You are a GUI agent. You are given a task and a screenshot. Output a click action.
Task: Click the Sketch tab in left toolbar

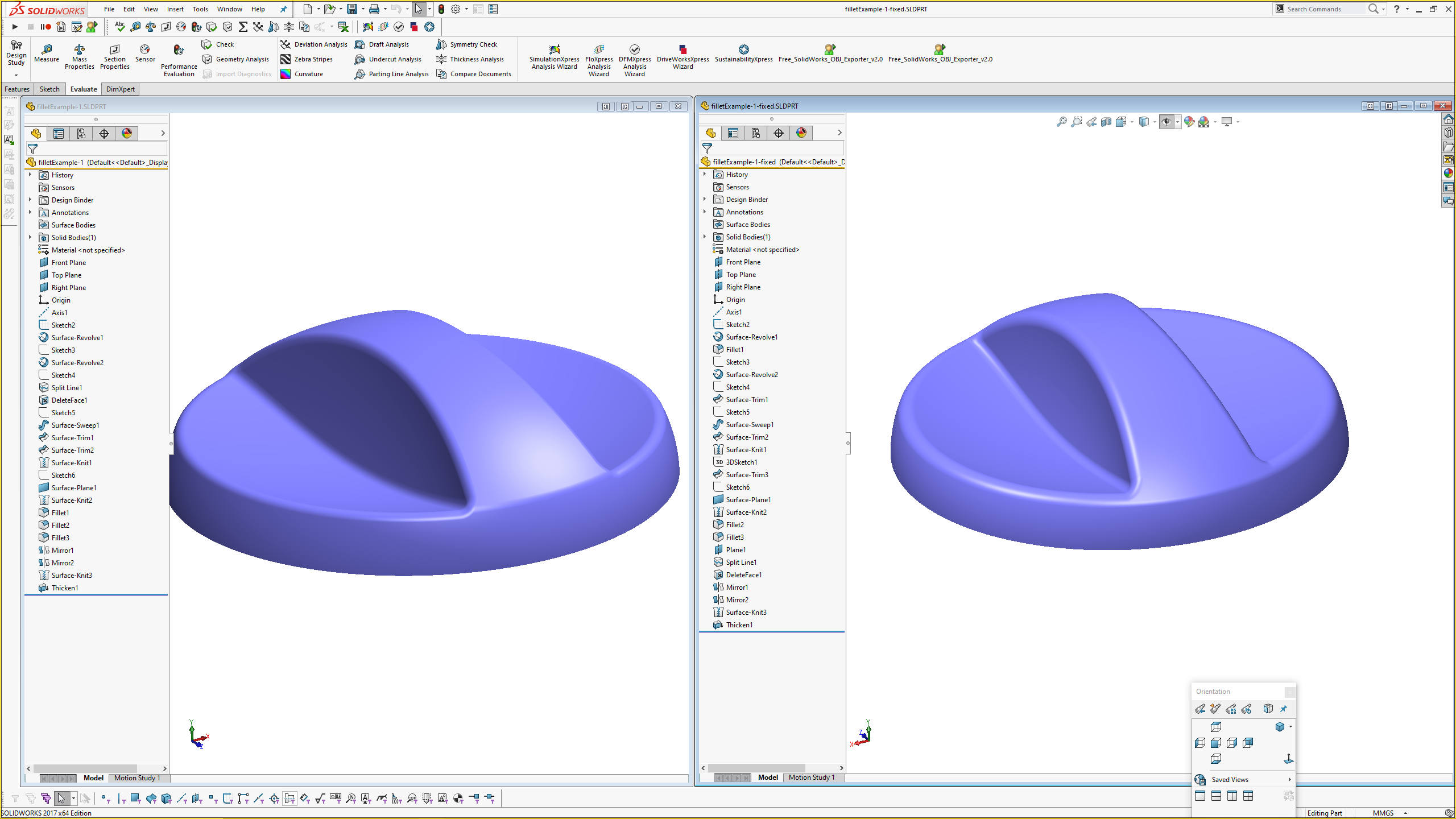click(49, 89)
